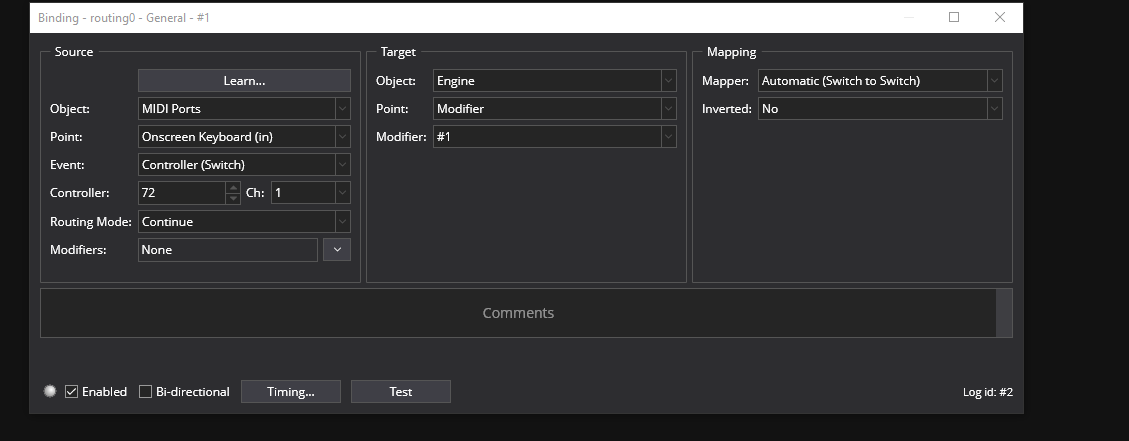Open the Mapper Automatic (Switch to Switch) dropdown
Screen dimensions: 1129x441
point(880,81)
